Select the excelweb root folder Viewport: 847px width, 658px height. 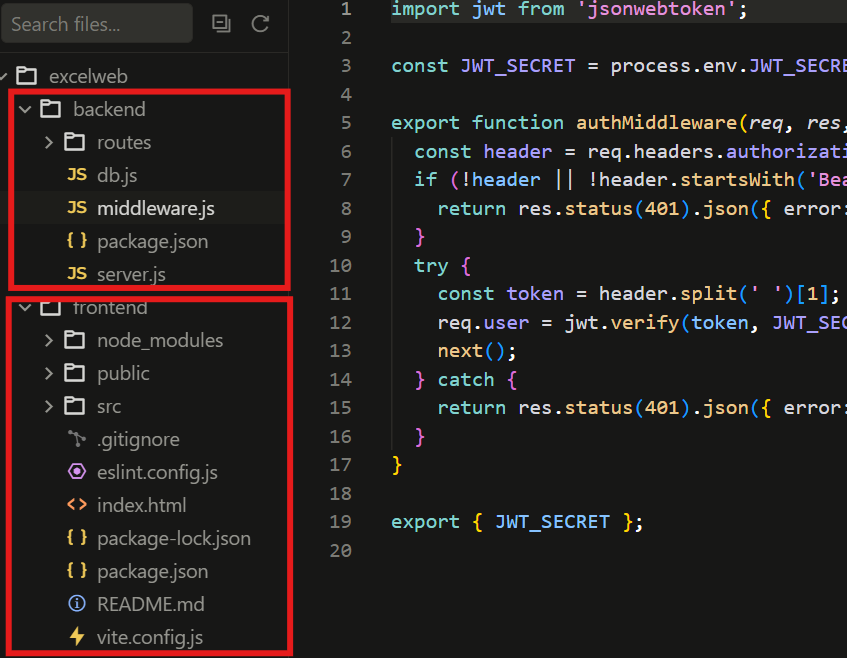[88, 76]
